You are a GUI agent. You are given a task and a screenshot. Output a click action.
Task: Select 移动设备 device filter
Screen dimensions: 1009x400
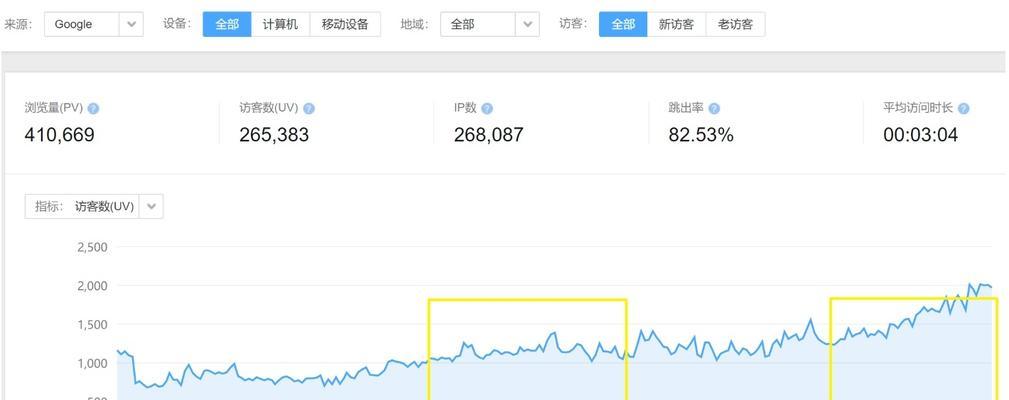point(345,24)
